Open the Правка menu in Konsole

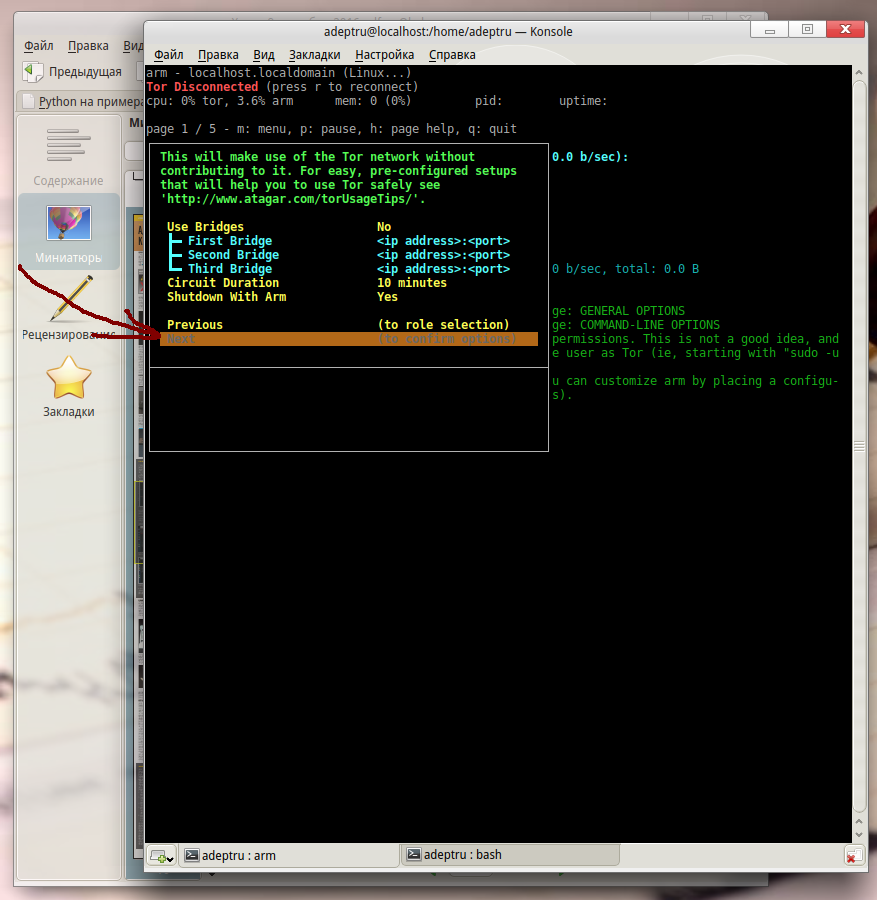(218, 55)
